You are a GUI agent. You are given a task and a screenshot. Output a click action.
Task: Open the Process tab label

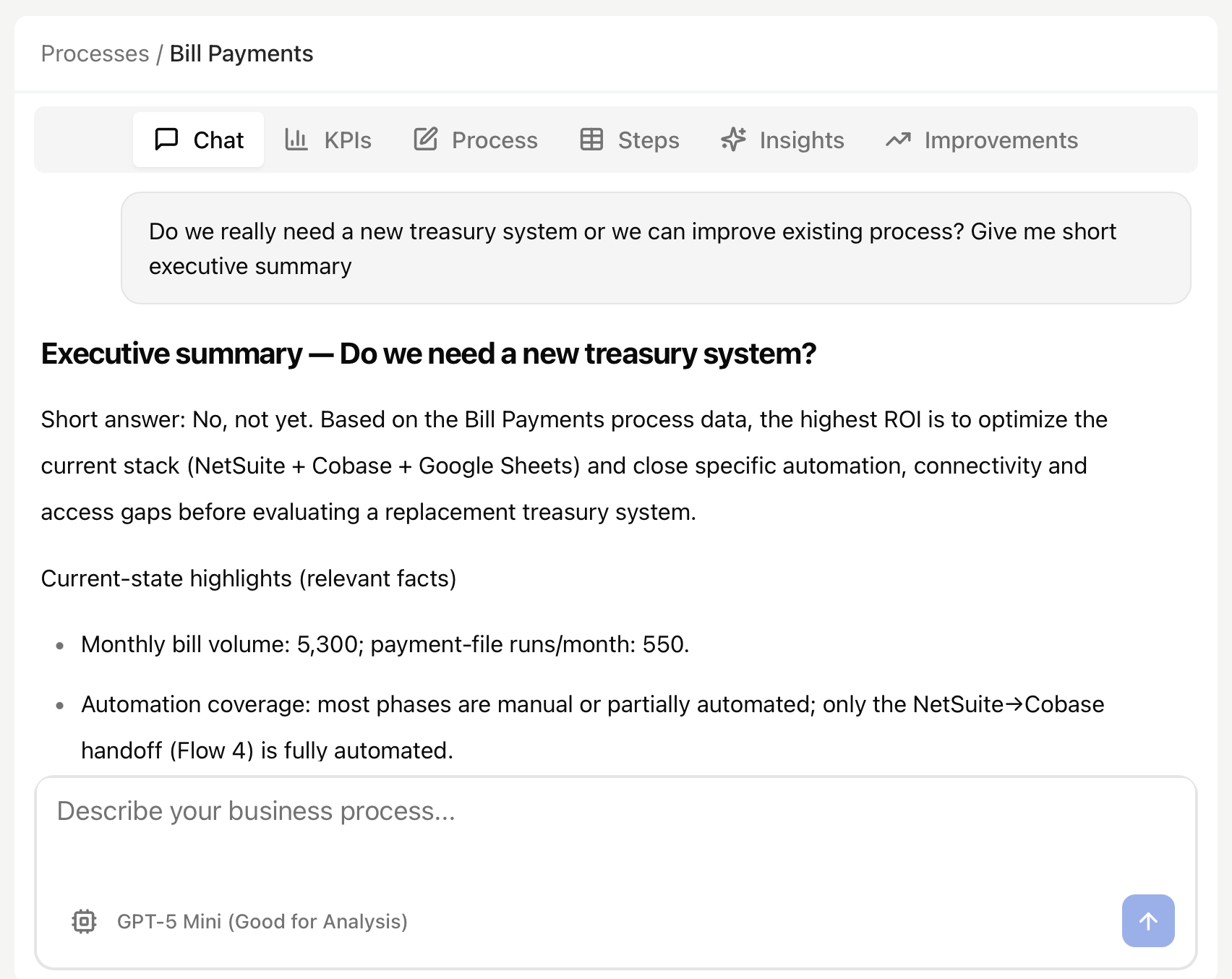click(495, 140)
